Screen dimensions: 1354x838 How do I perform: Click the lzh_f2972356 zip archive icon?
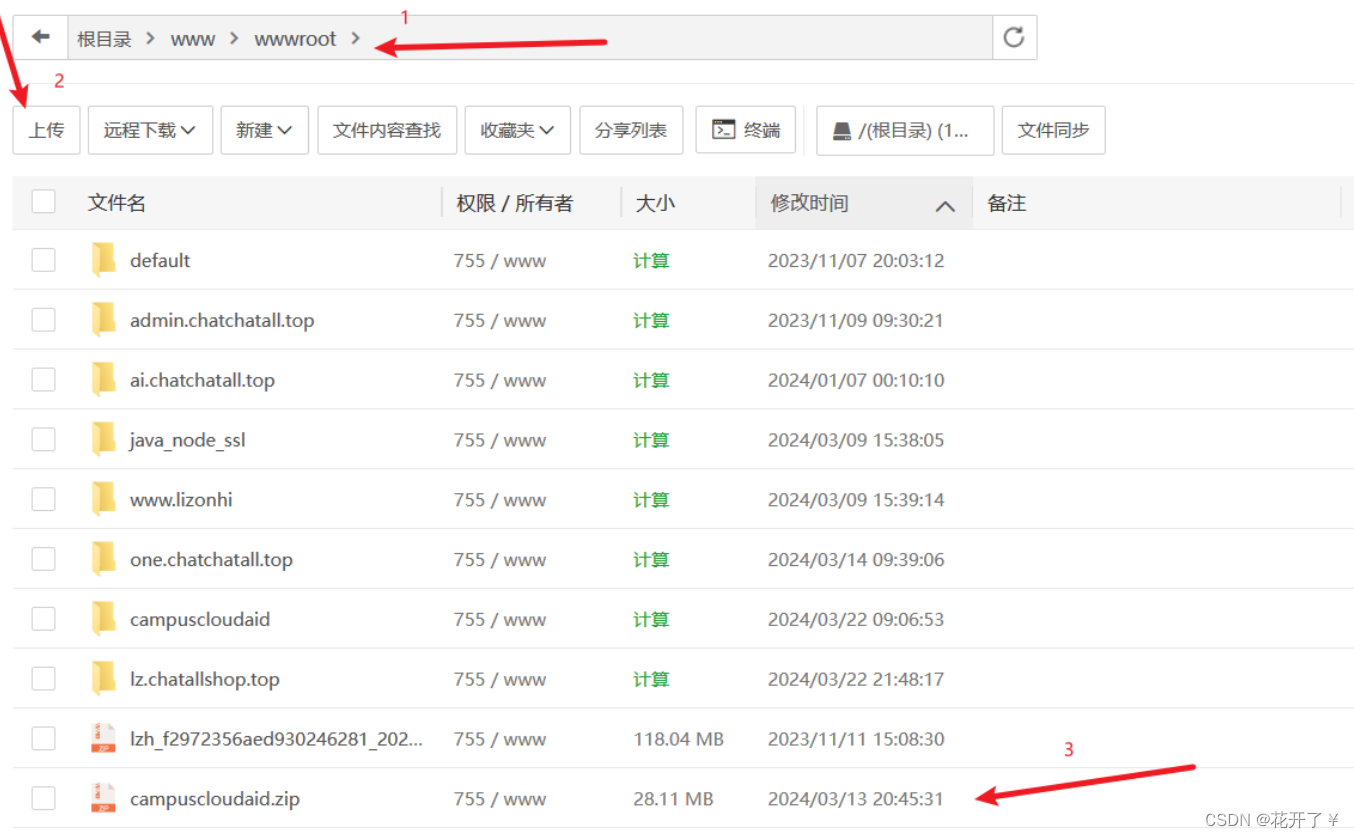tap(104, 738)
